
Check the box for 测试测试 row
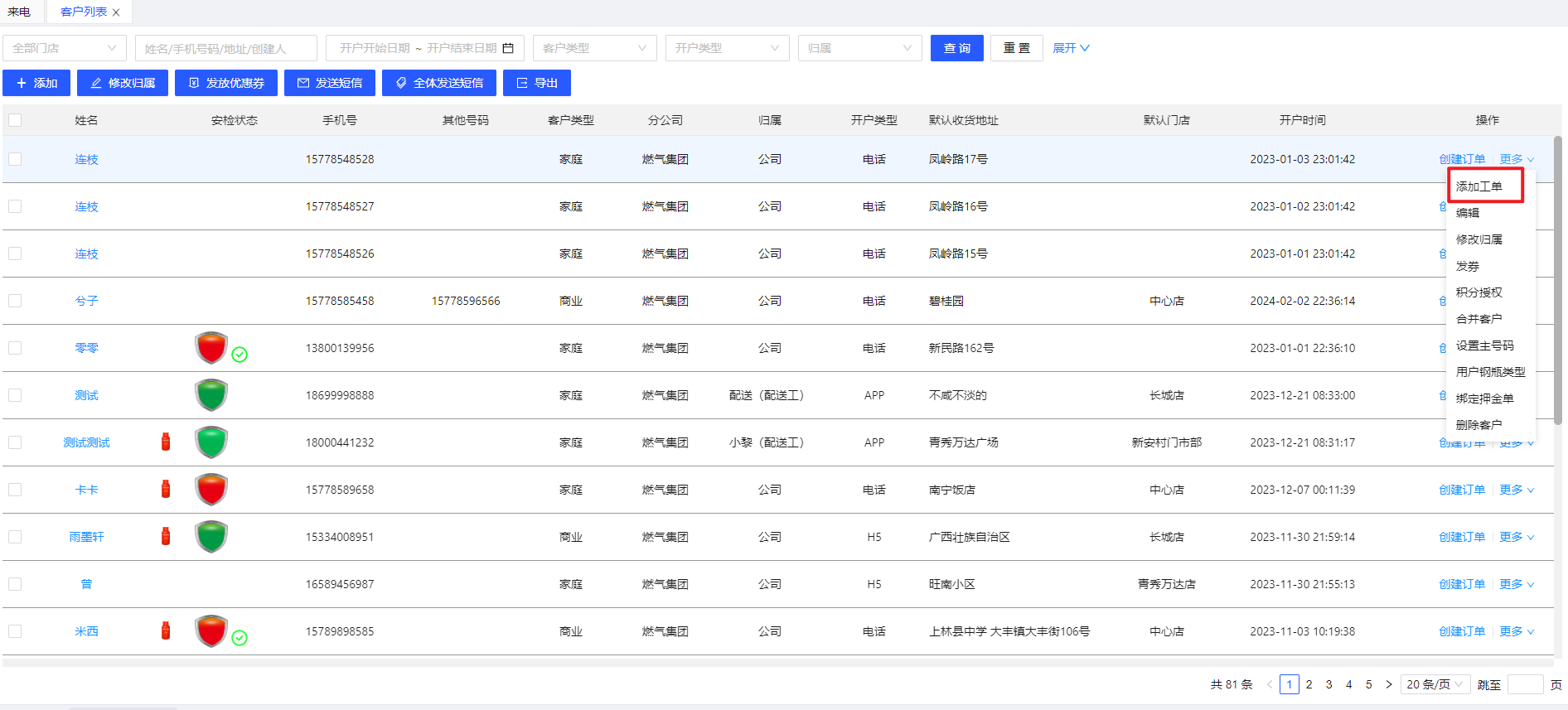[x=15, y=442]
